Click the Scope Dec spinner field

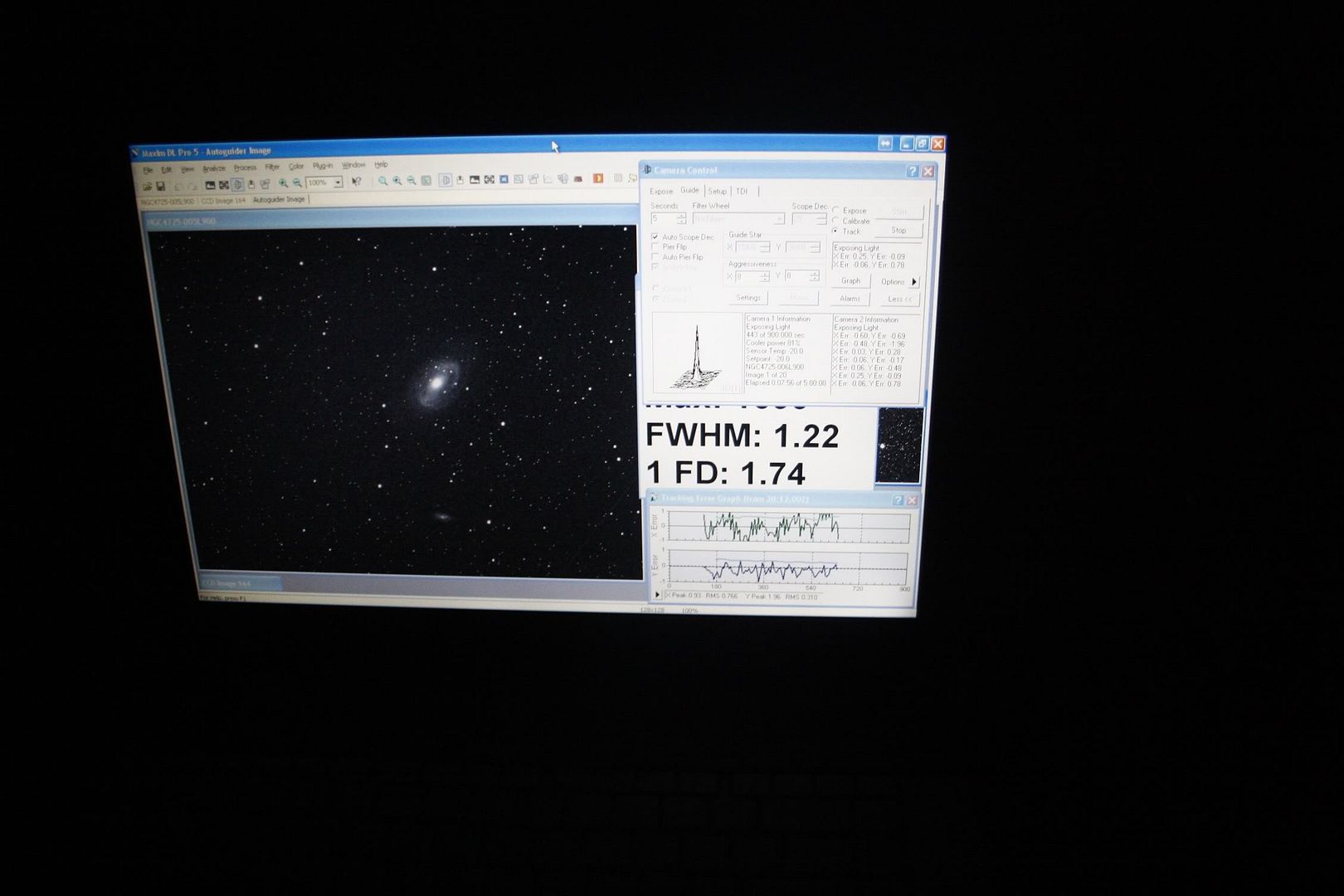tap(809, 220)
